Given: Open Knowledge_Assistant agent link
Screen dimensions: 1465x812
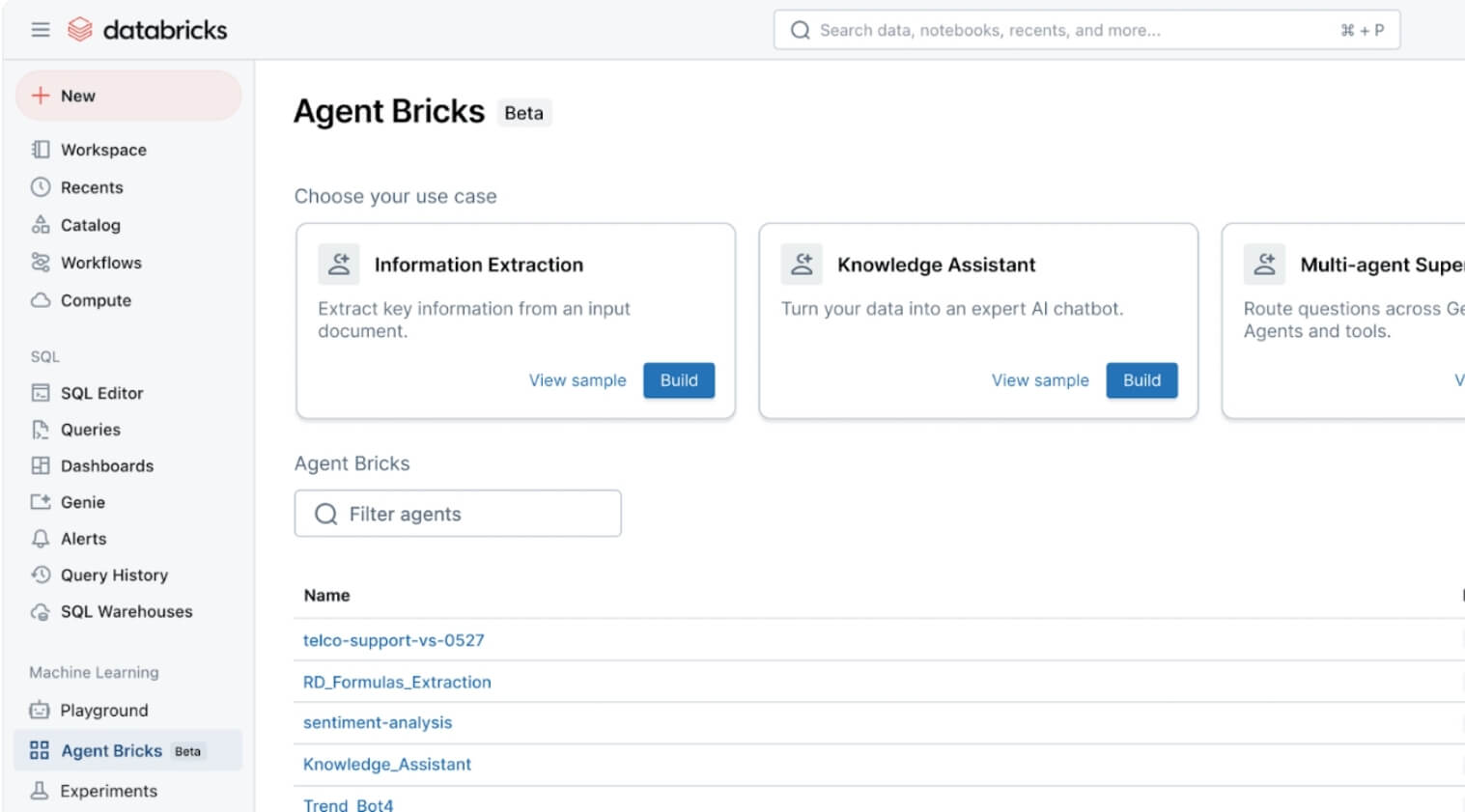Looking at the screenshot, I should pos(387,764).
